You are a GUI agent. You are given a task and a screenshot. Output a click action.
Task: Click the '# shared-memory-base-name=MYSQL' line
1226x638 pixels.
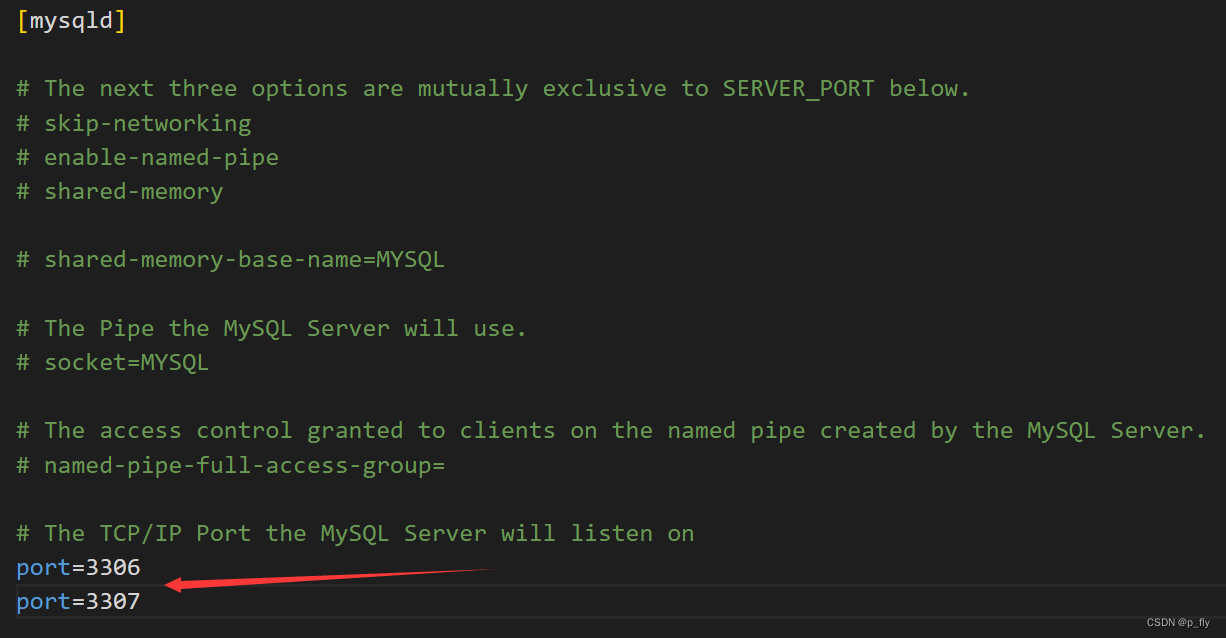(x=230, y=259)
